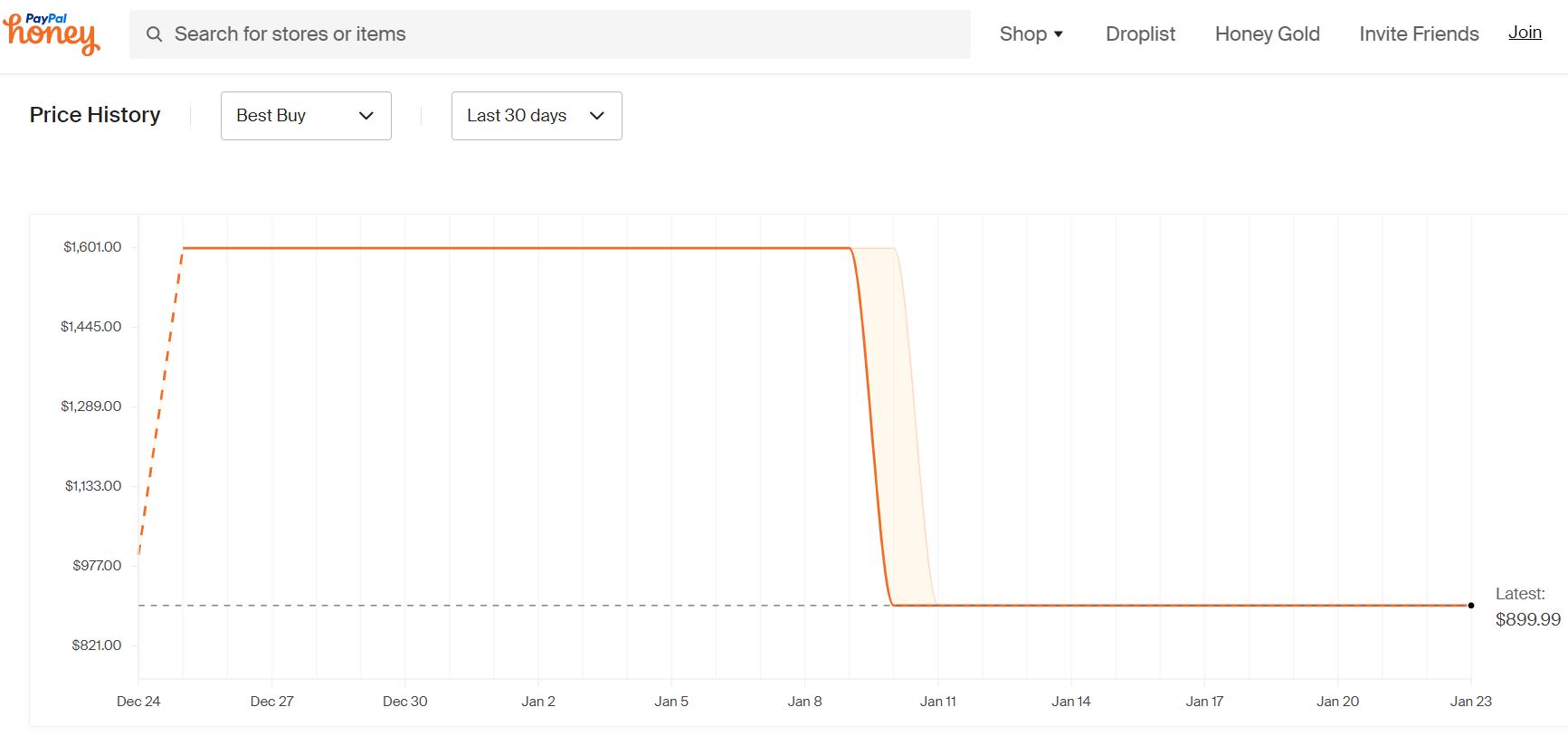This screenshot has height=736, width=1568.
Task: Click the Price History heading
Action: tap(95, 115)
